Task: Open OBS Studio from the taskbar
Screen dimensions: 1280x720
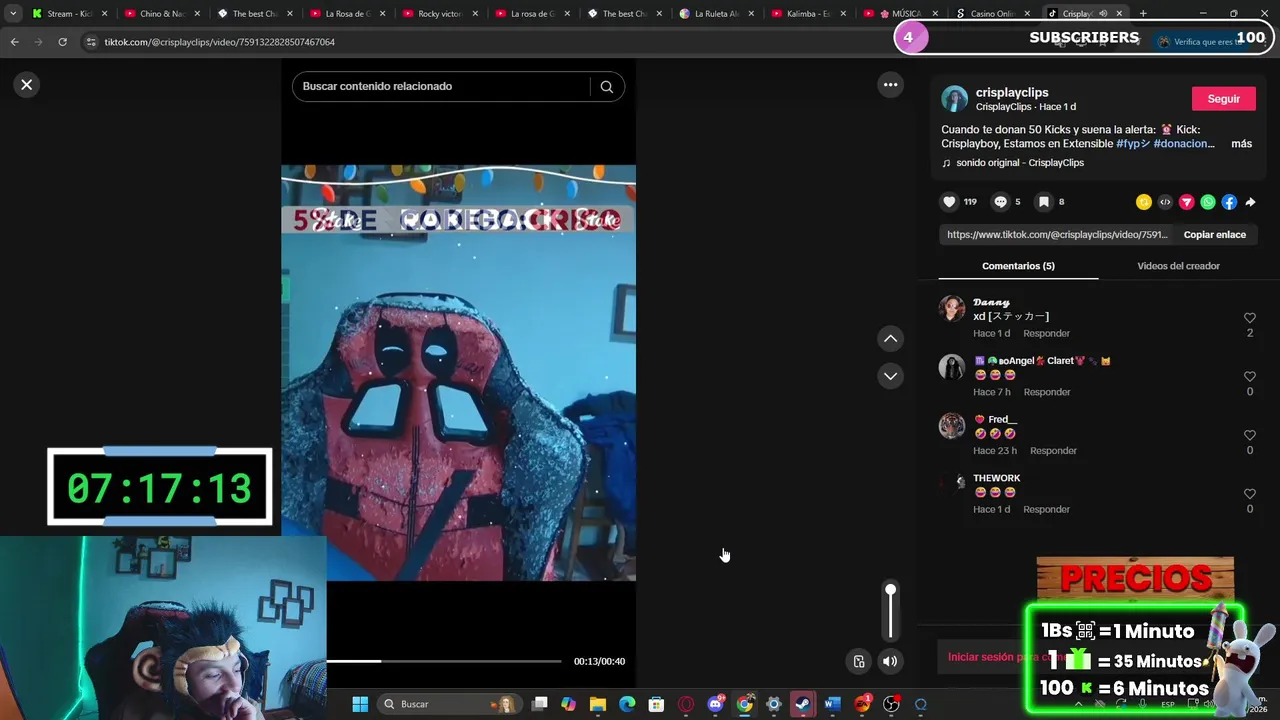Action: [x=891, y=704]
